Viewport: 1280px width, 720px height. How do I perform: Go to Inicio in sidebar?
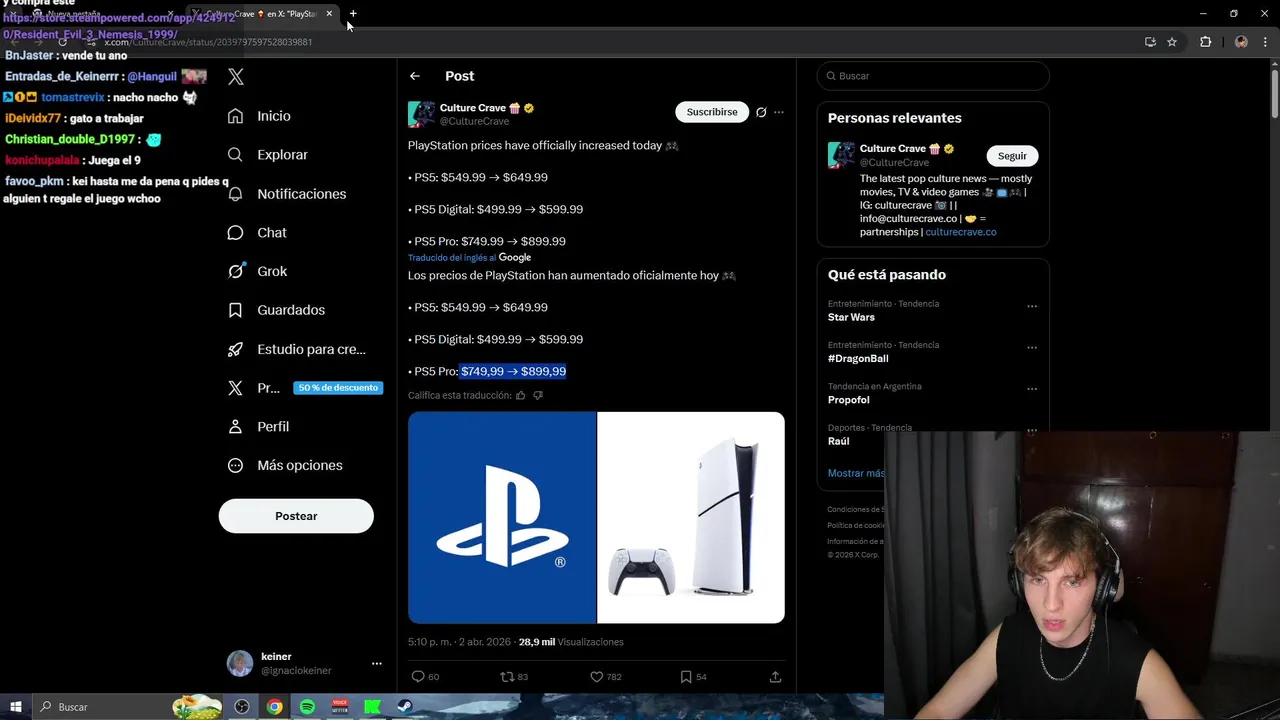click(259, 116)
